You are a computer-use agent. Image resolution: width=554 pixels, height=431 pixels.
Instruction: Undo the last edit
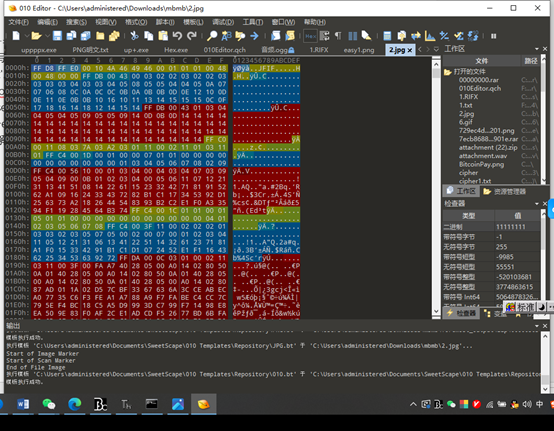coord(177,36)
